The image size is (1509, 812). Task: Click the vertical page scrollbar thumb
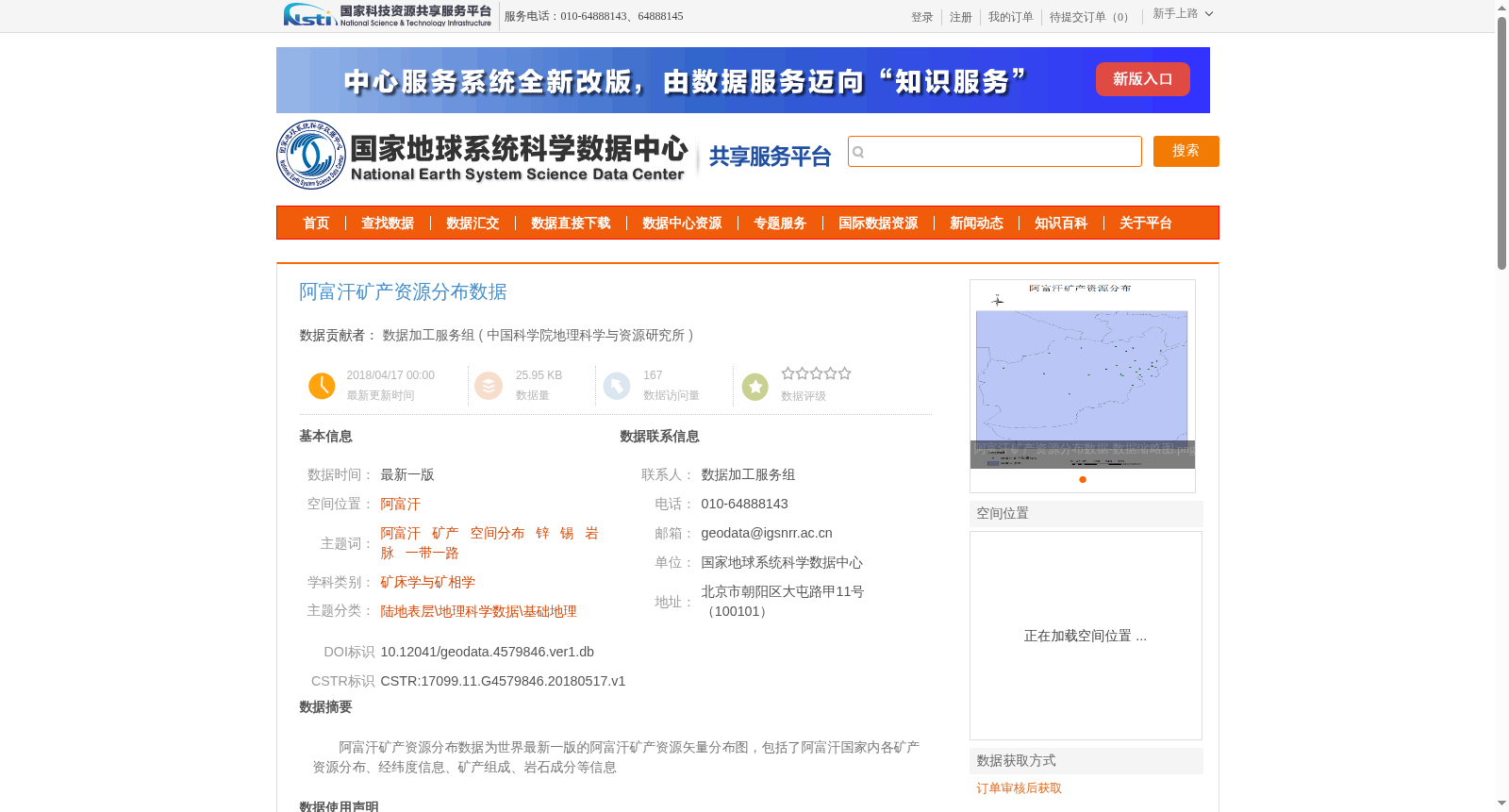pos(1501,142)
